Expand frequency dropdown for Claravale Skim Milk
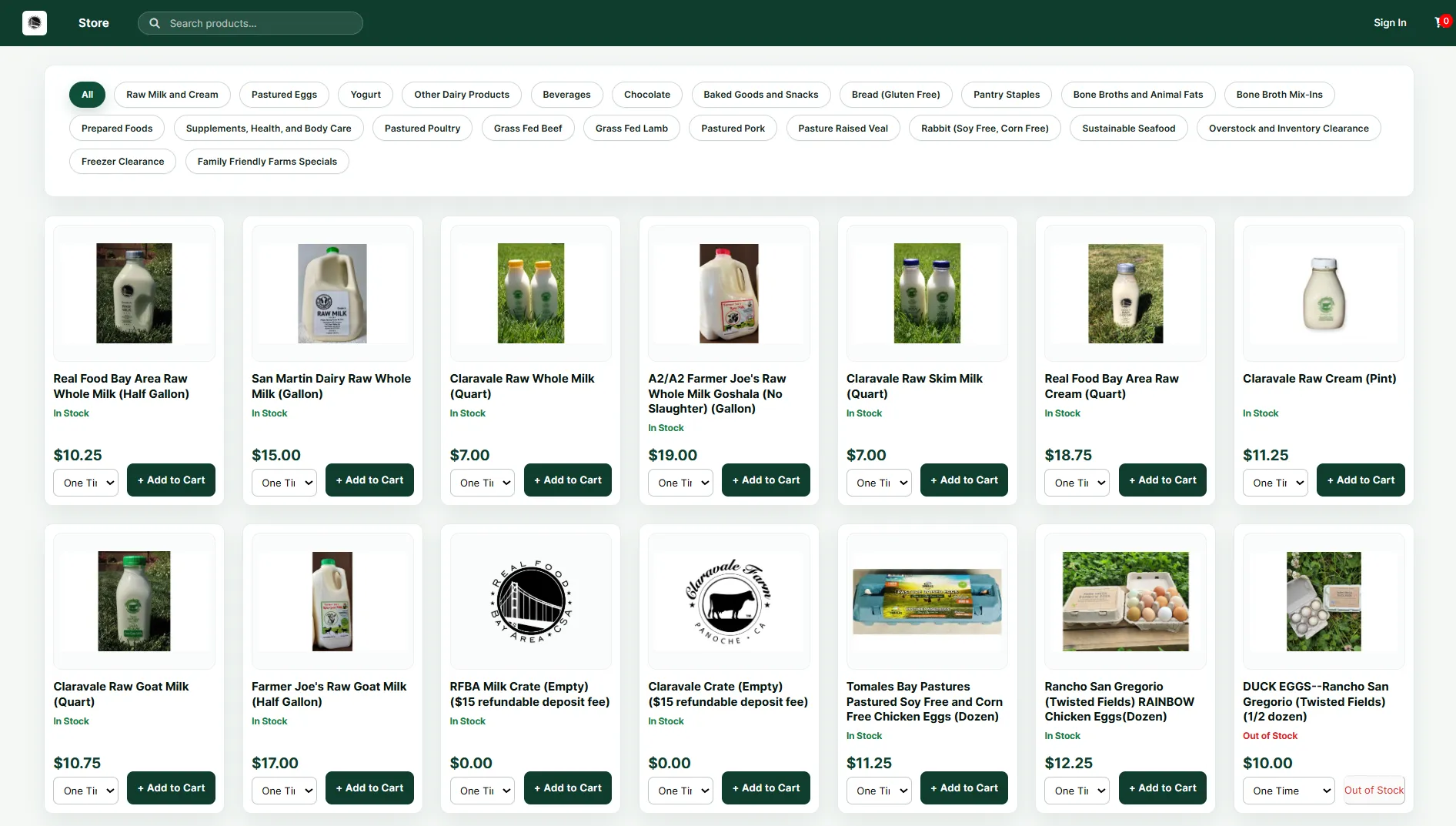 [x=879, y=483]
